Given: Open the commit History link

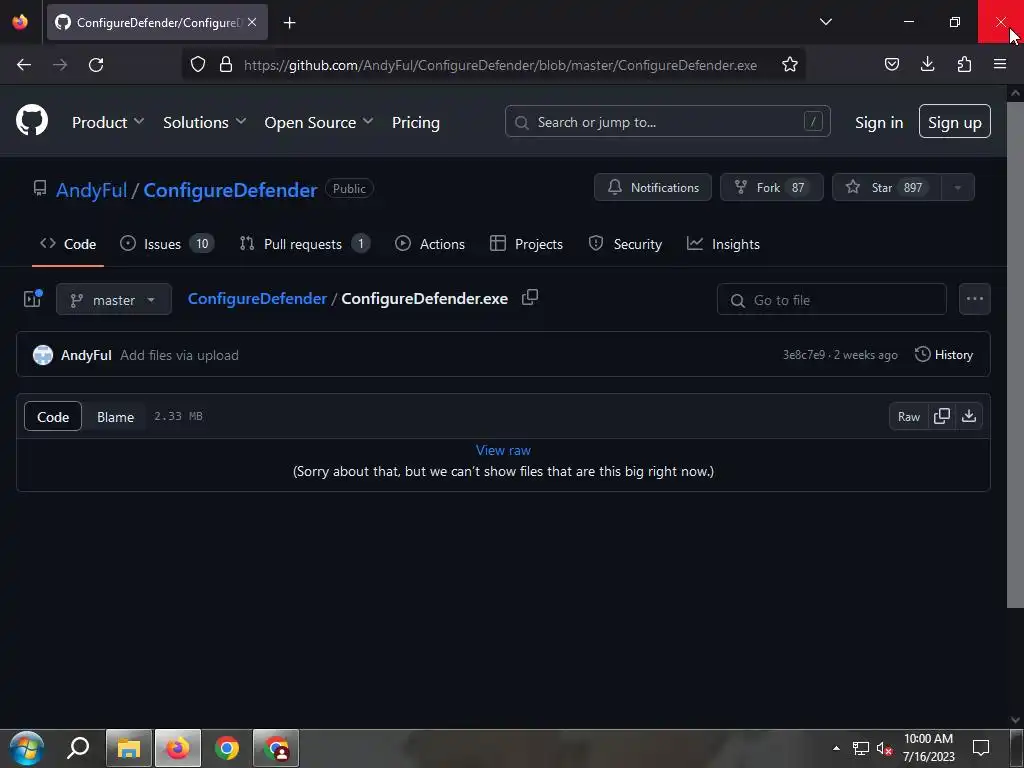Looking at the screenshot, I should [x=944, y=355].
